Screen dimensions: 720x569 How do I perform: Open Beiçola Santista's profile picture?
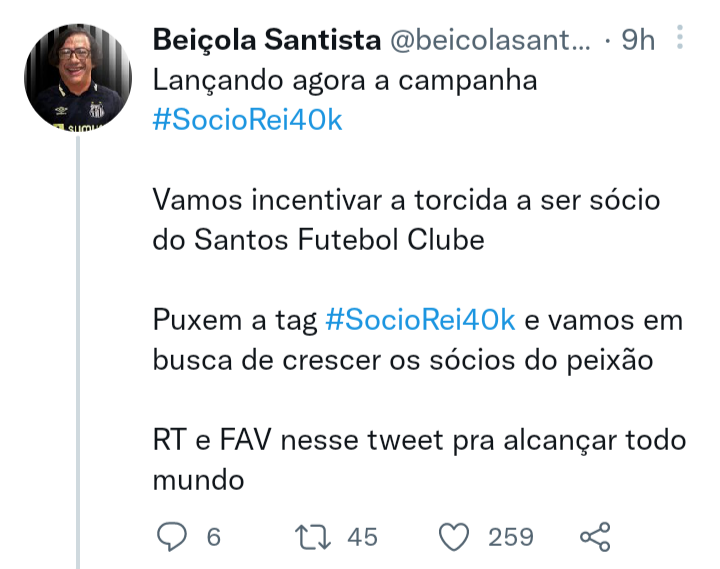point(78,77)
